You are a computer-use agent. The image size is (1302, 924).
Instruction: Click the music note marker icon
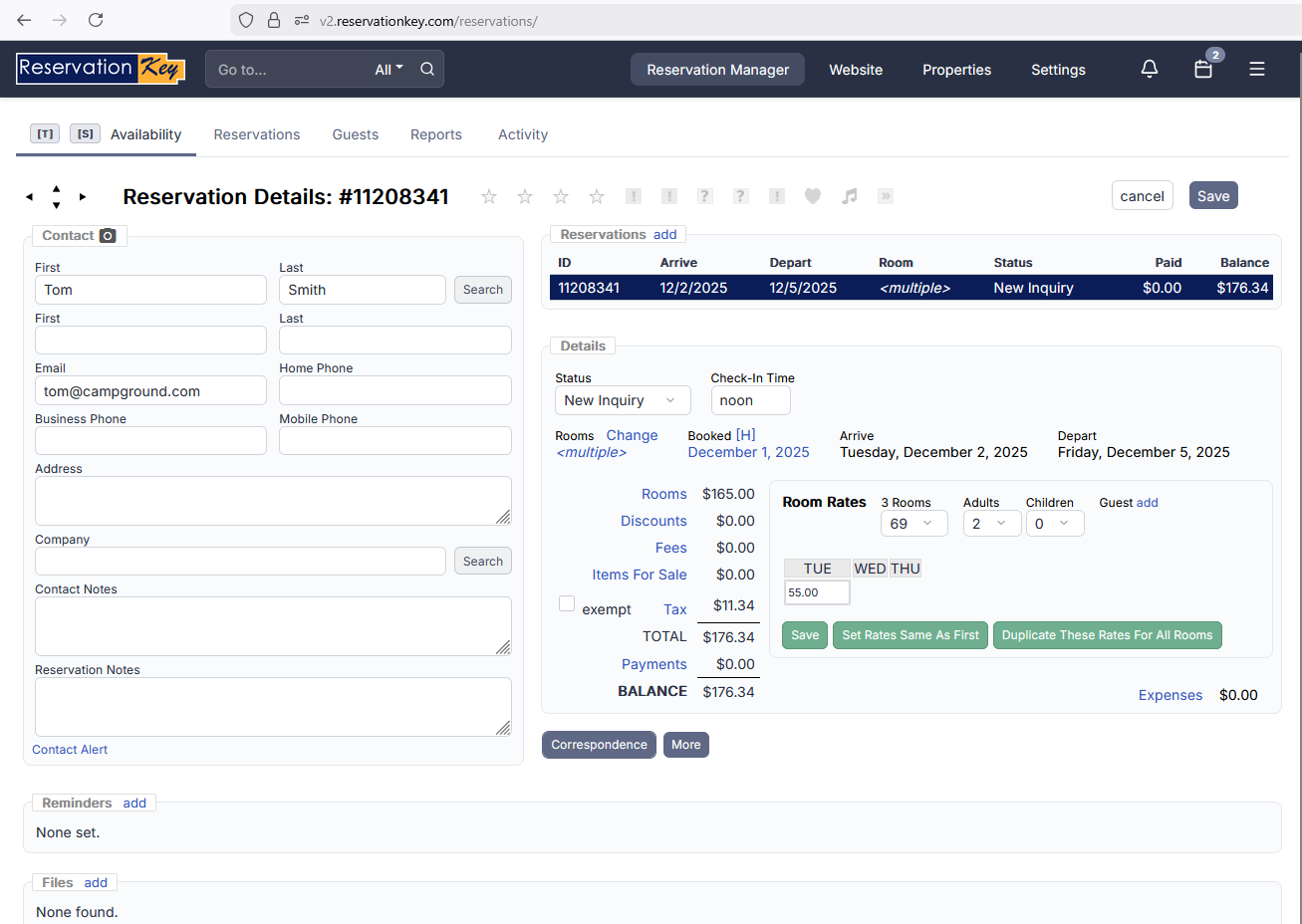point(849,196)
